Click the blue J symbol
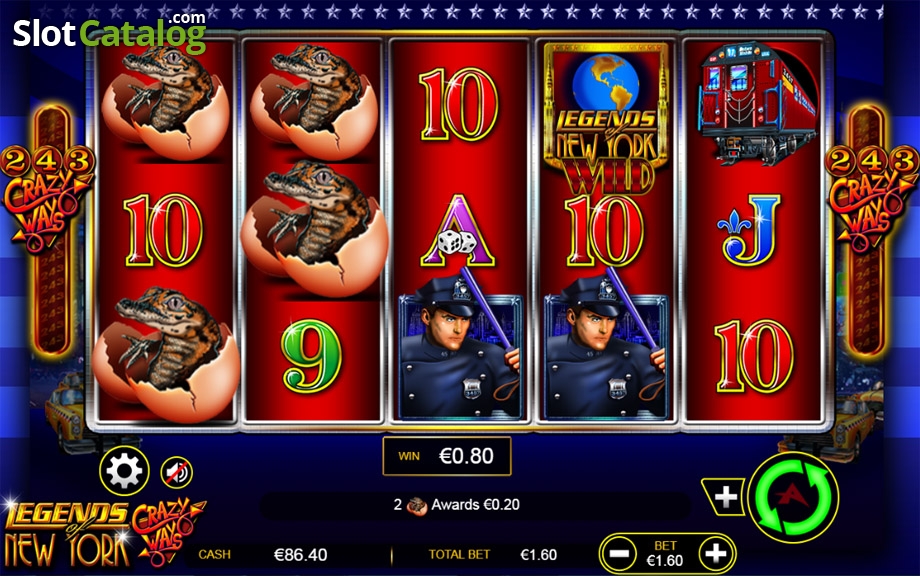This screenshot has width=920, height=576. click(749, 230)
